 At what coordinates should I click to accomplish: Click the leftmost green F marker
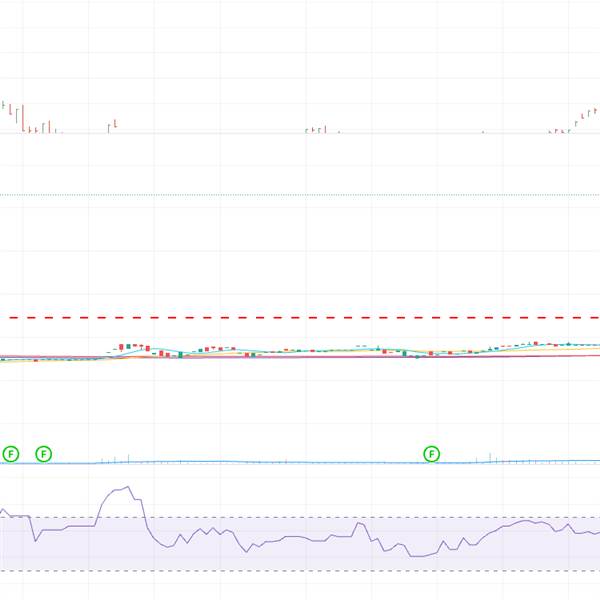point(11,454)
